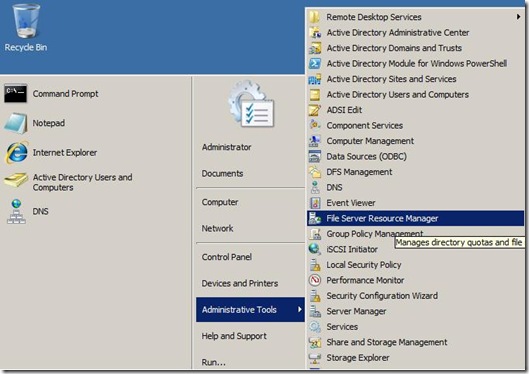Click the File Server Resource Manager icon
The image size is (529, 374).
pos(315,219)
